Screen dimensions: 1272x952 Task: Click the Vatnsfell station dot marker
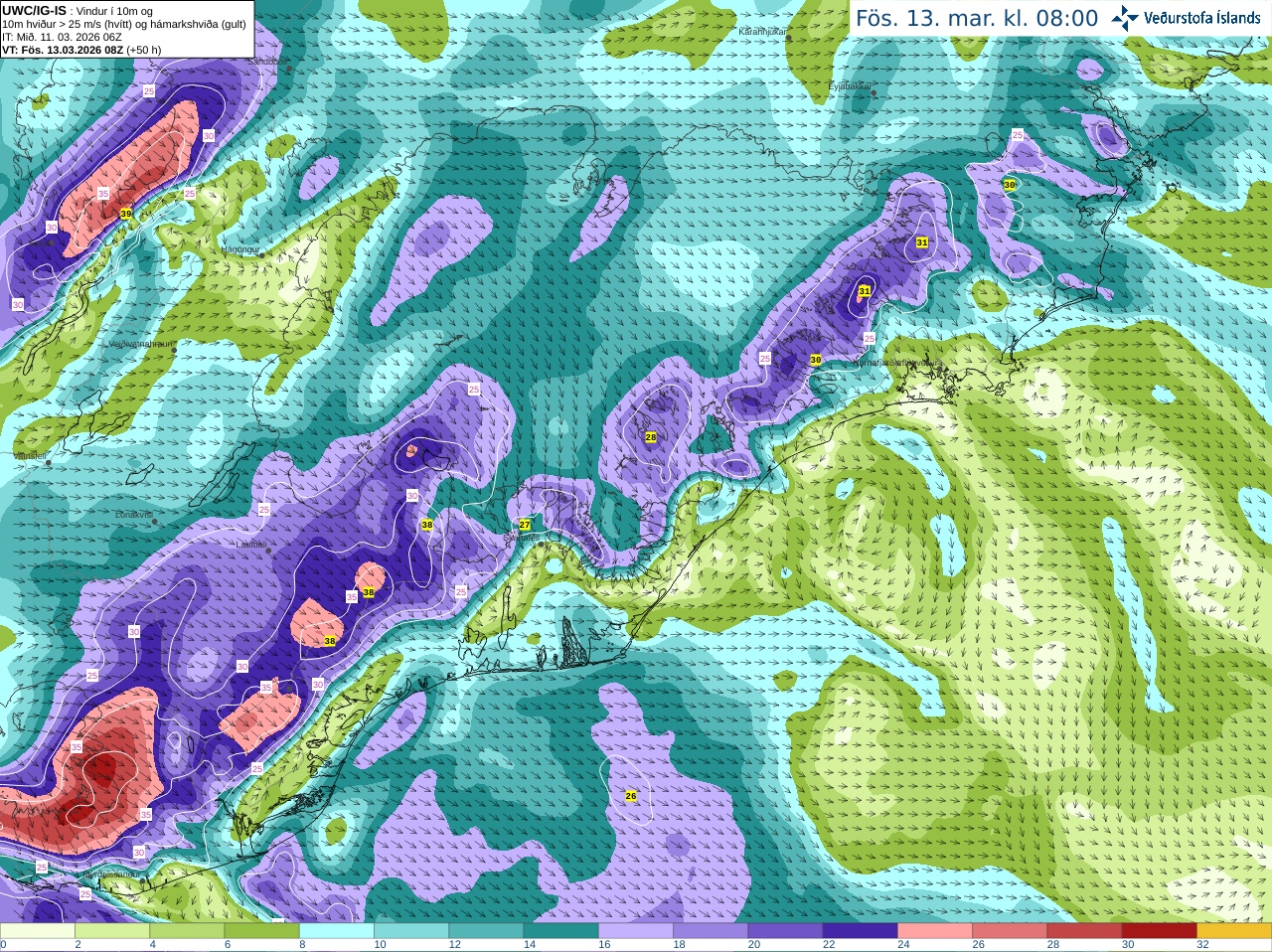click(48, 462)
